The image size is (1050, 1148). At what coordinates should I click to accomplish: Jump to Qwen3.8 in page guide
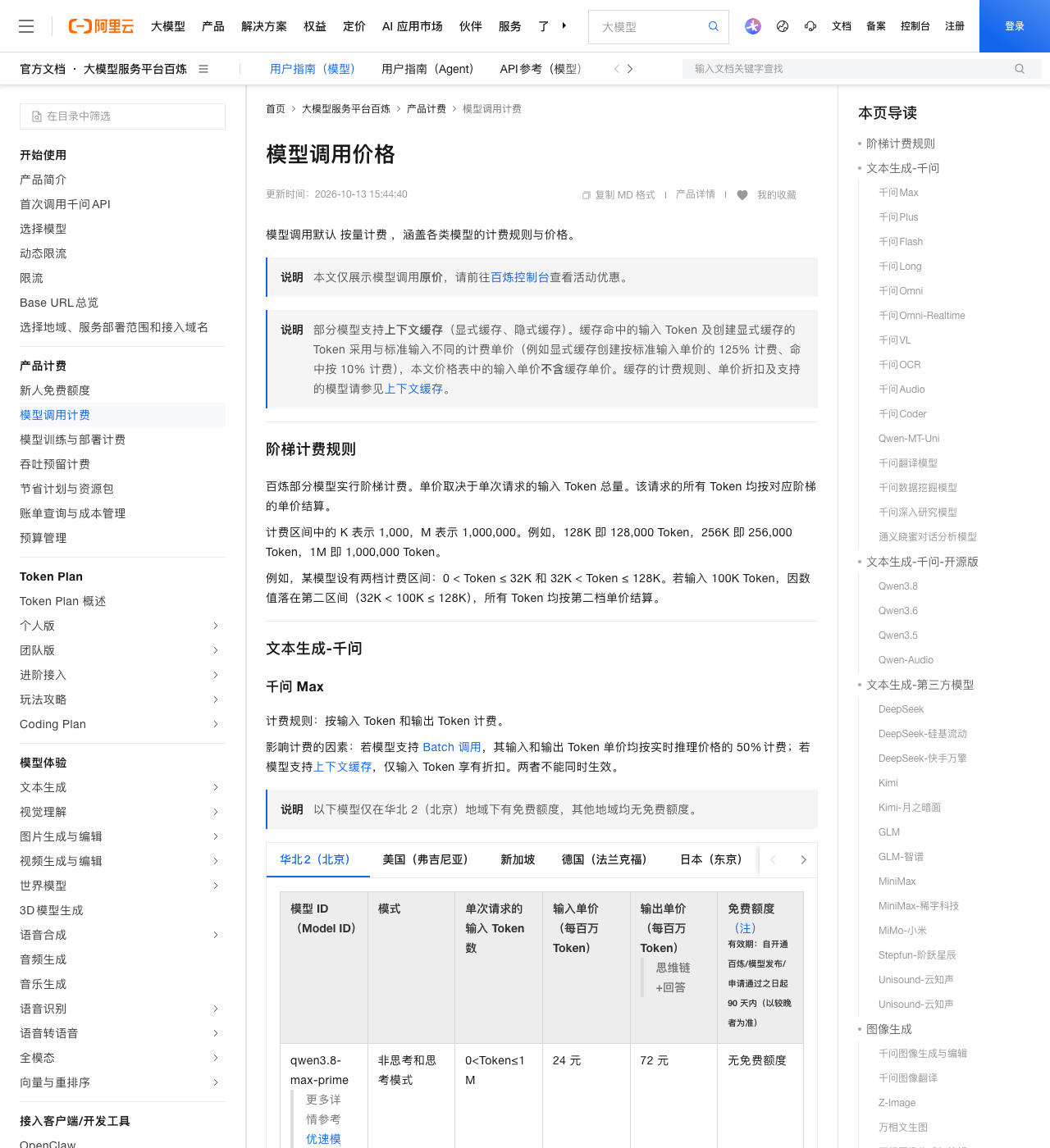coord(898,586)
